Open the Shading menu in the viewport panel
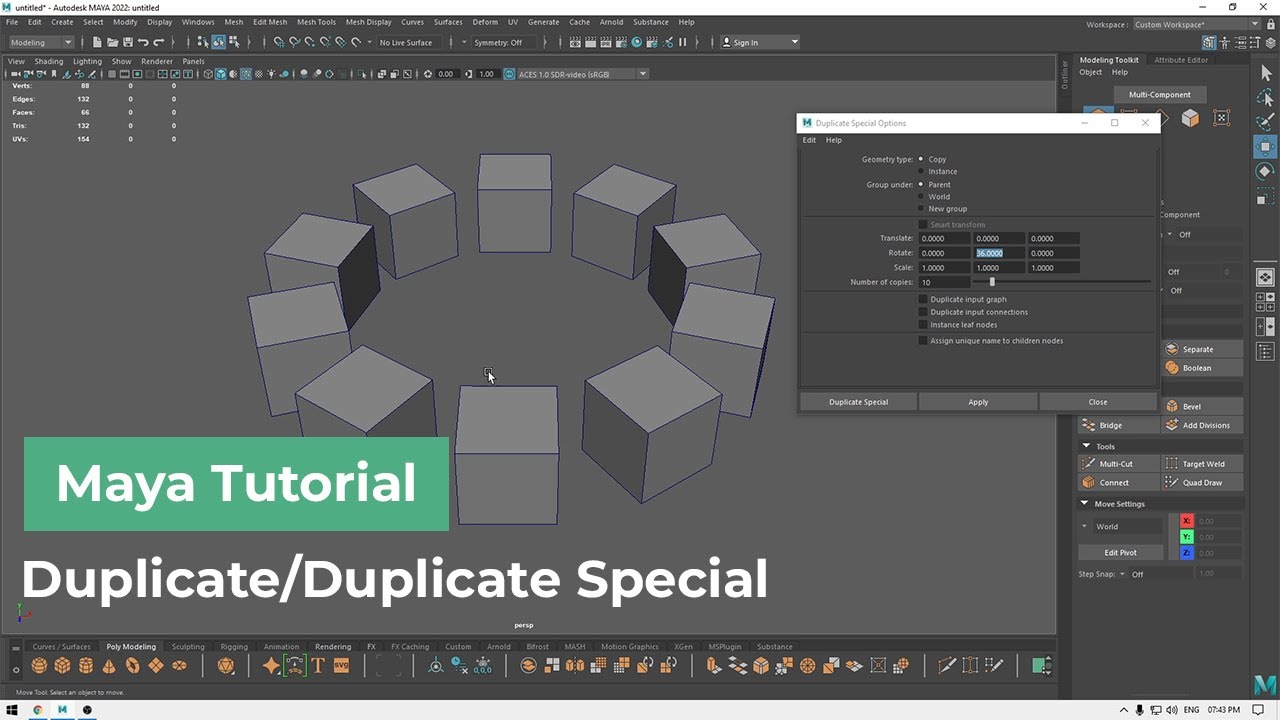Viewport: 1280px width, 720px height. [49, 61]
